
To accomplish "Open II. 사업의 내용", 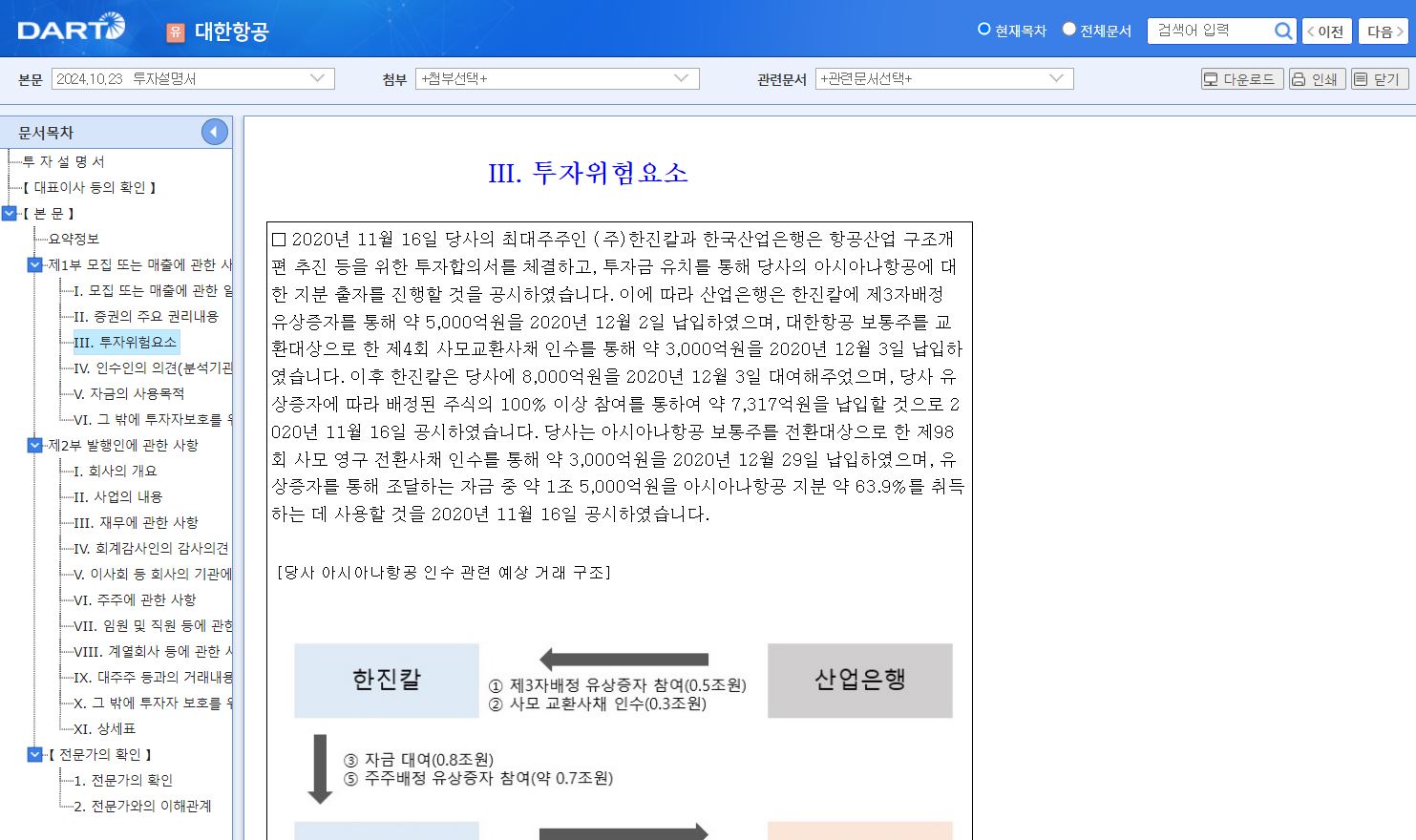I will point(118,496).
